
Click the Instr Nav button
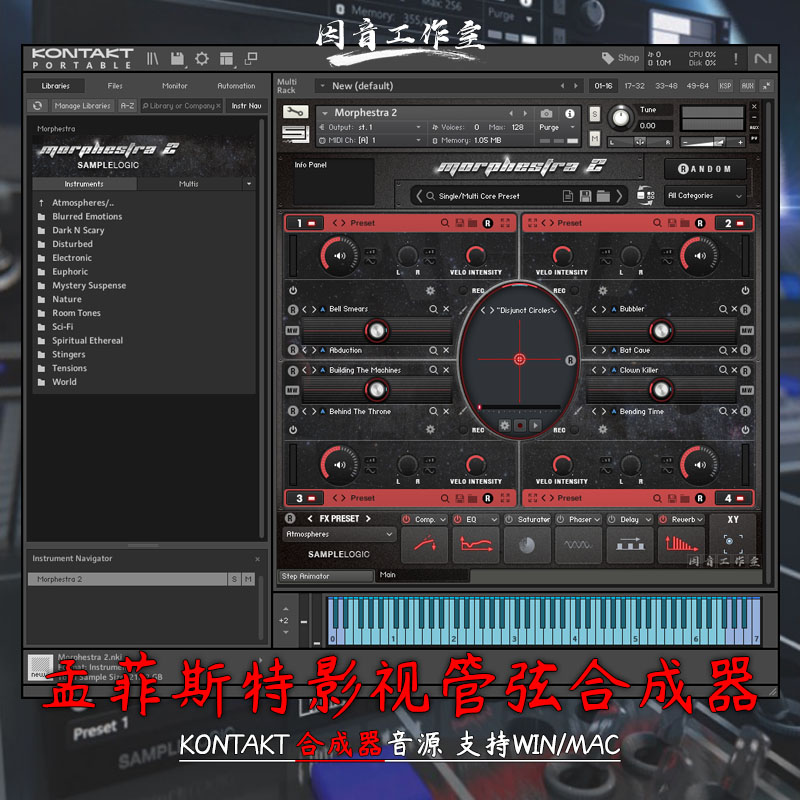pos(249,104)
